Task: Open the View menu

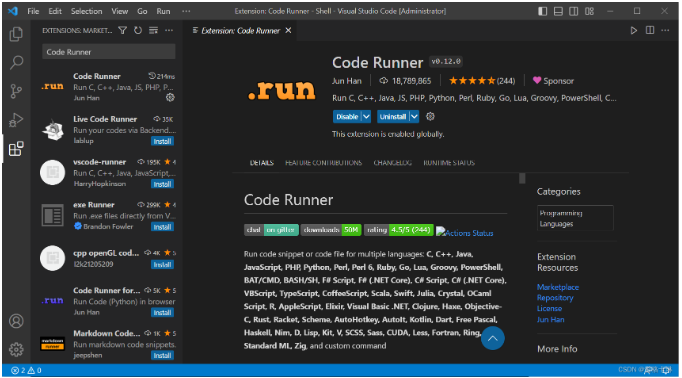Action: (119, 11)
